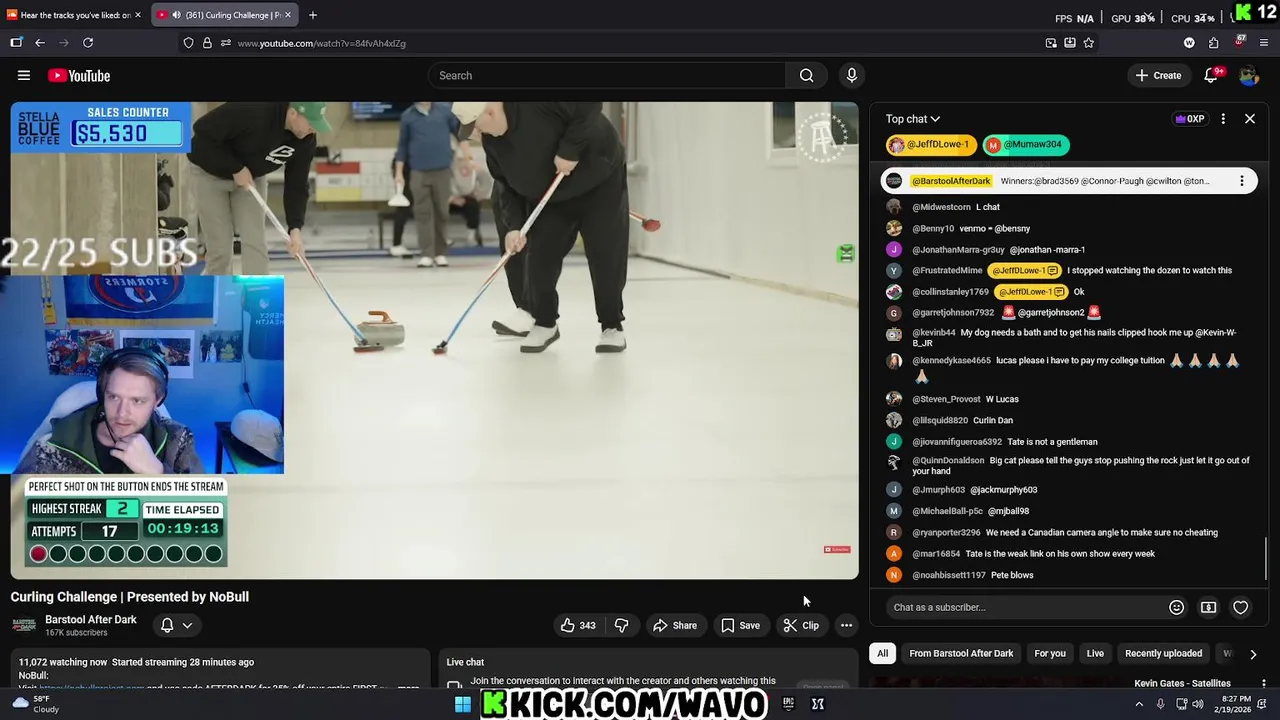Bookmark this page with the star
The image size is (1280, 720).
pos(1088,43)
